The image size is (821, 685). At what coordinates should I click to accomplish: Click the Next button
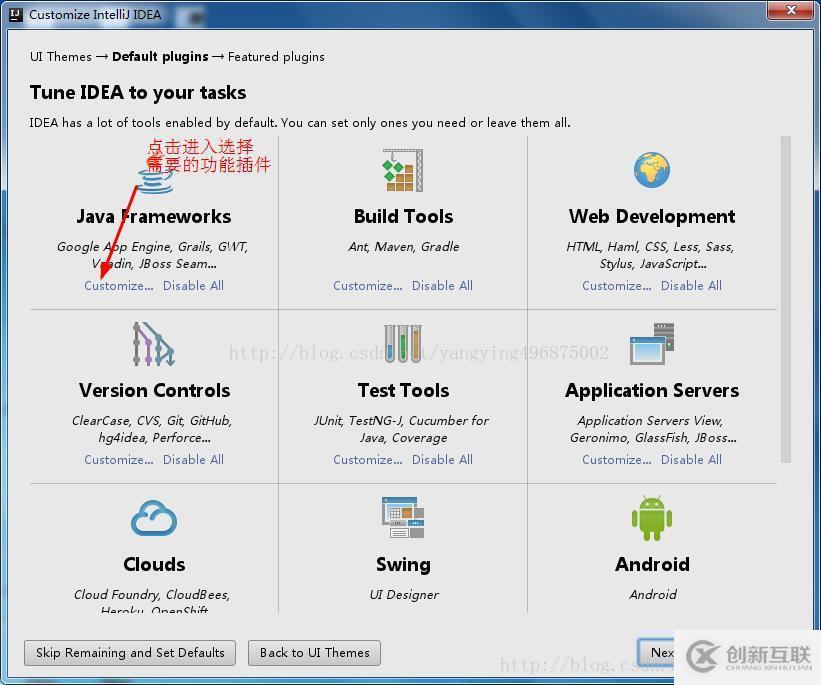coord(656,653)
